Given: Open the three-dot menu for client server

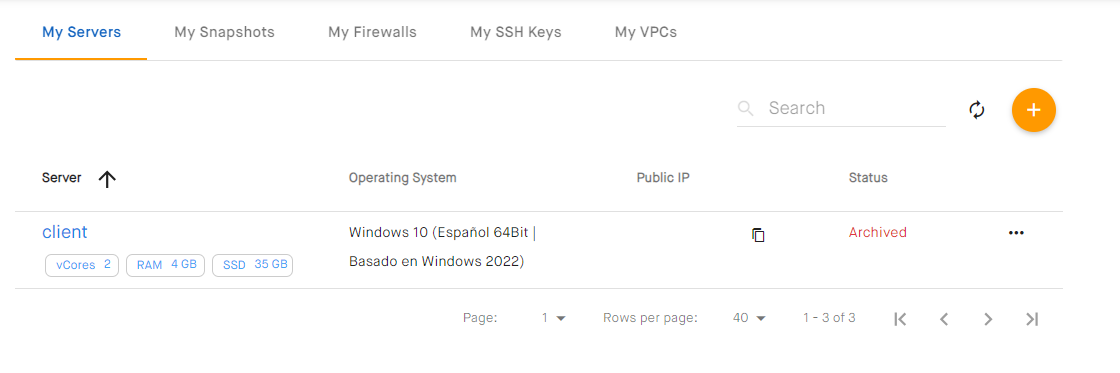Looking at the screenshot, I should (x=1016, y=233).
